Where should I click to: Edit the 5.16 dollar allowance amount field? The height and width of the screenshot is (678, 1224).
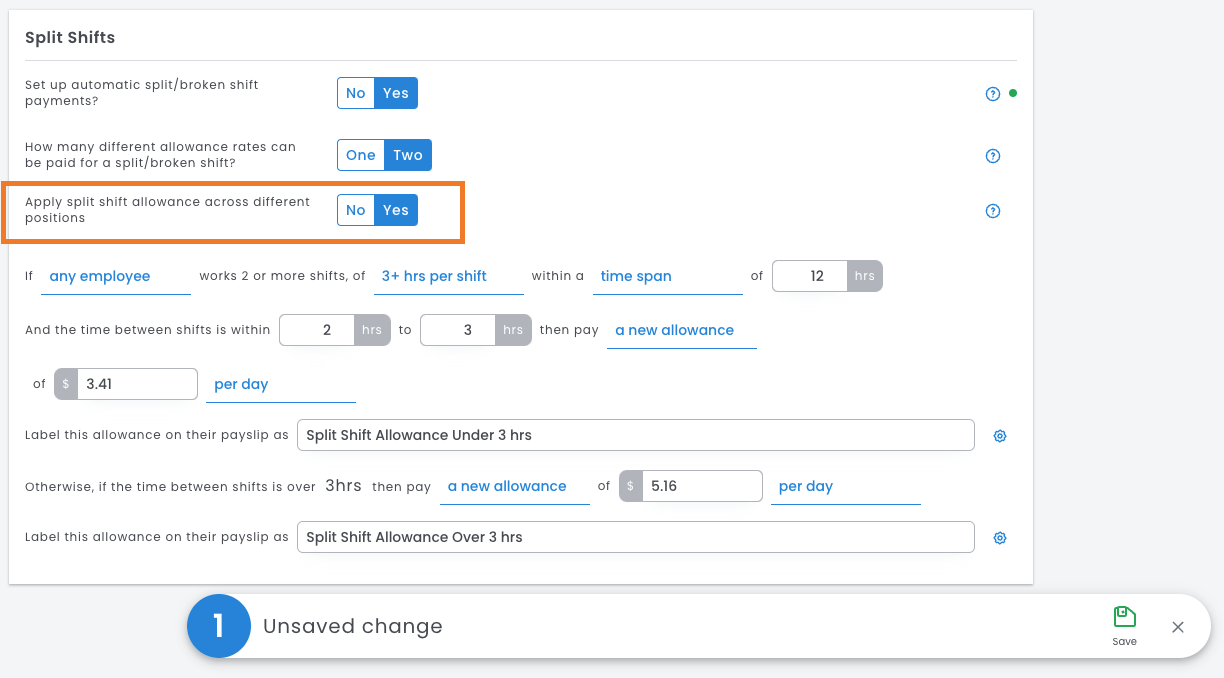[x=701, y=486]
